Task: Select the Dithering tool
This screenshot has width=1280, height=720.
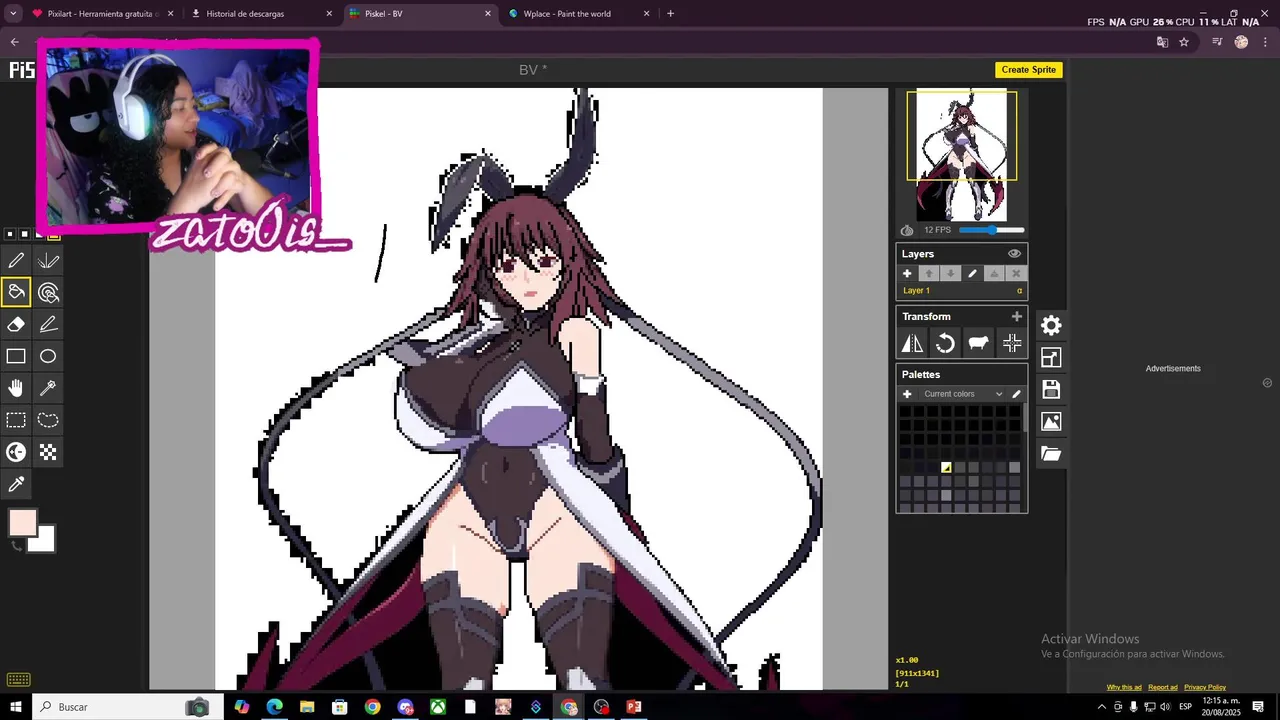Action: pyautogui.click(x=48, y=453)
